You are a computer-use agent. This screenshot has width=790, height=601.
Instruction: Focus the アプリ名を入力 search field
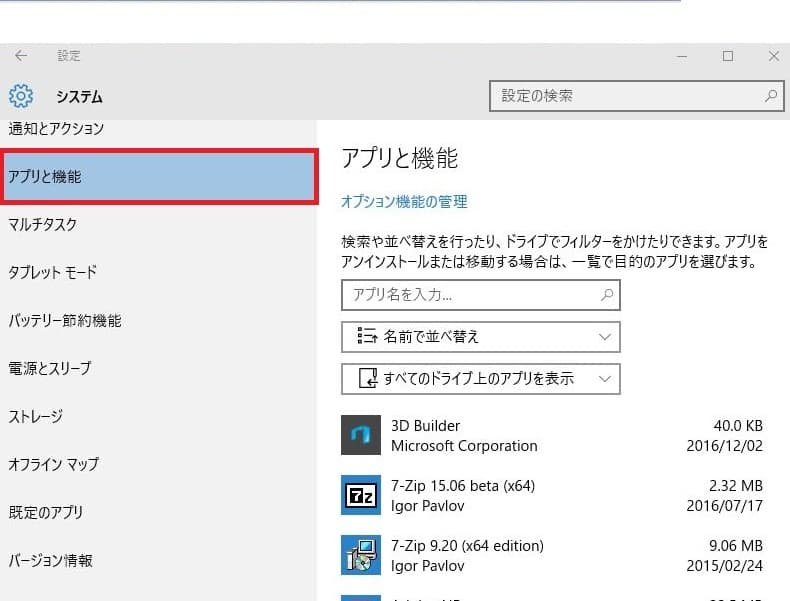point(481,295)
